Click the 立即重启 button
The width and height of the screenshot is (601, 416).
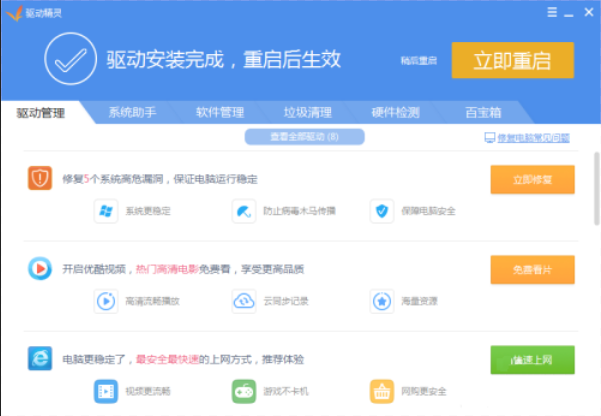[x=512, y=60]
